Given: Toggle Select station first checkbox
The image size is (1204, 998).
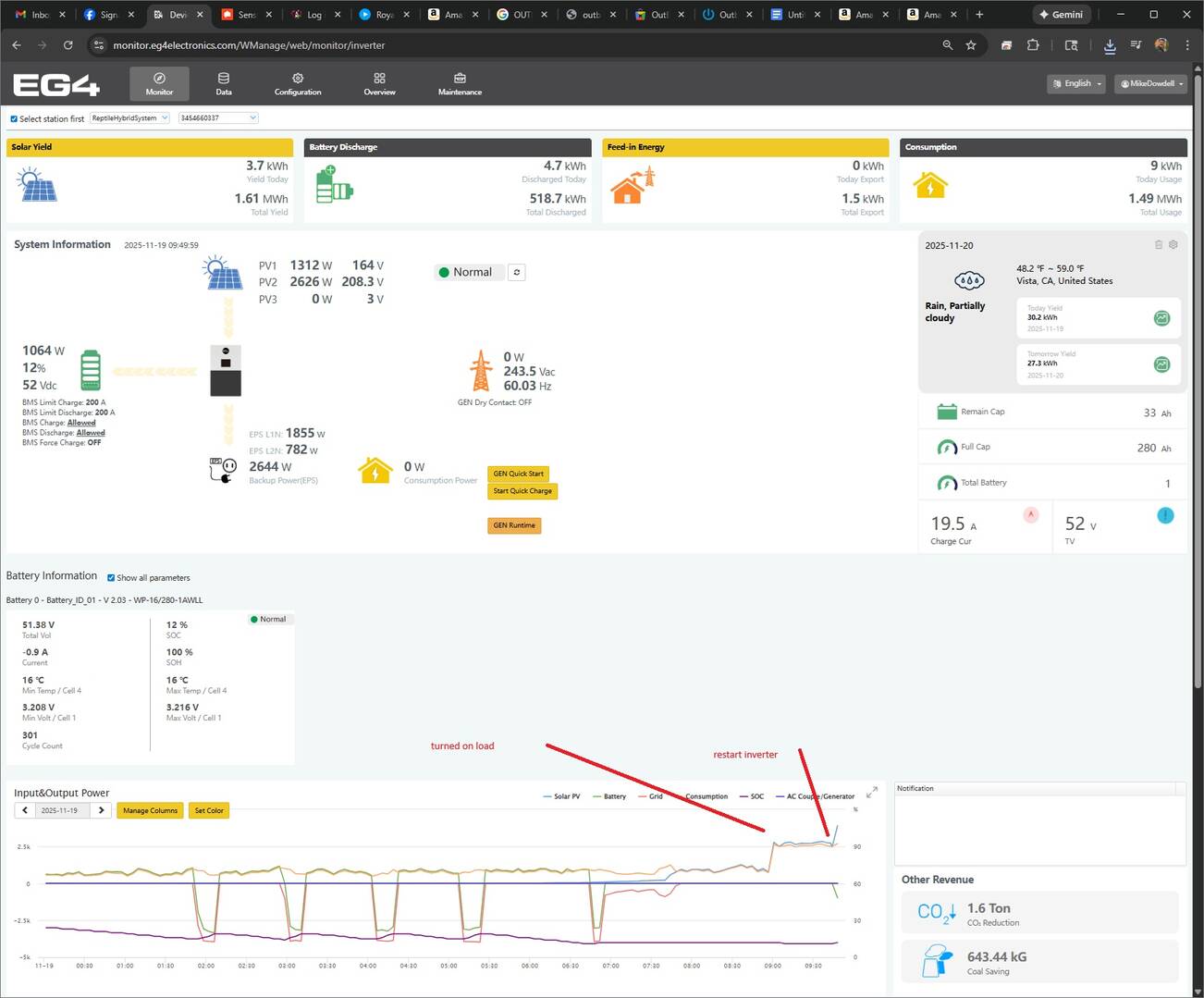Looking at the screenshot, I should coord(14,118).
